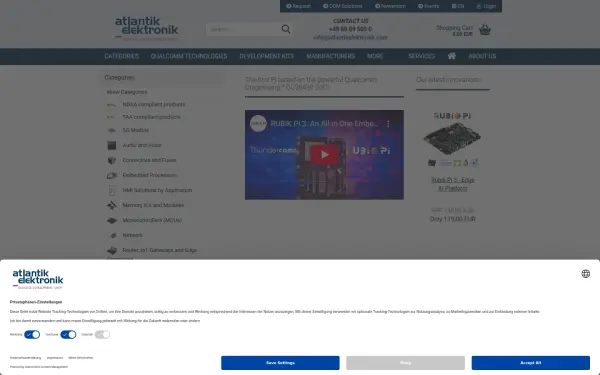Play the RUBIK Pi 3 YouTube video
This screenshot has width=600, height=375.
click(324, 154)
